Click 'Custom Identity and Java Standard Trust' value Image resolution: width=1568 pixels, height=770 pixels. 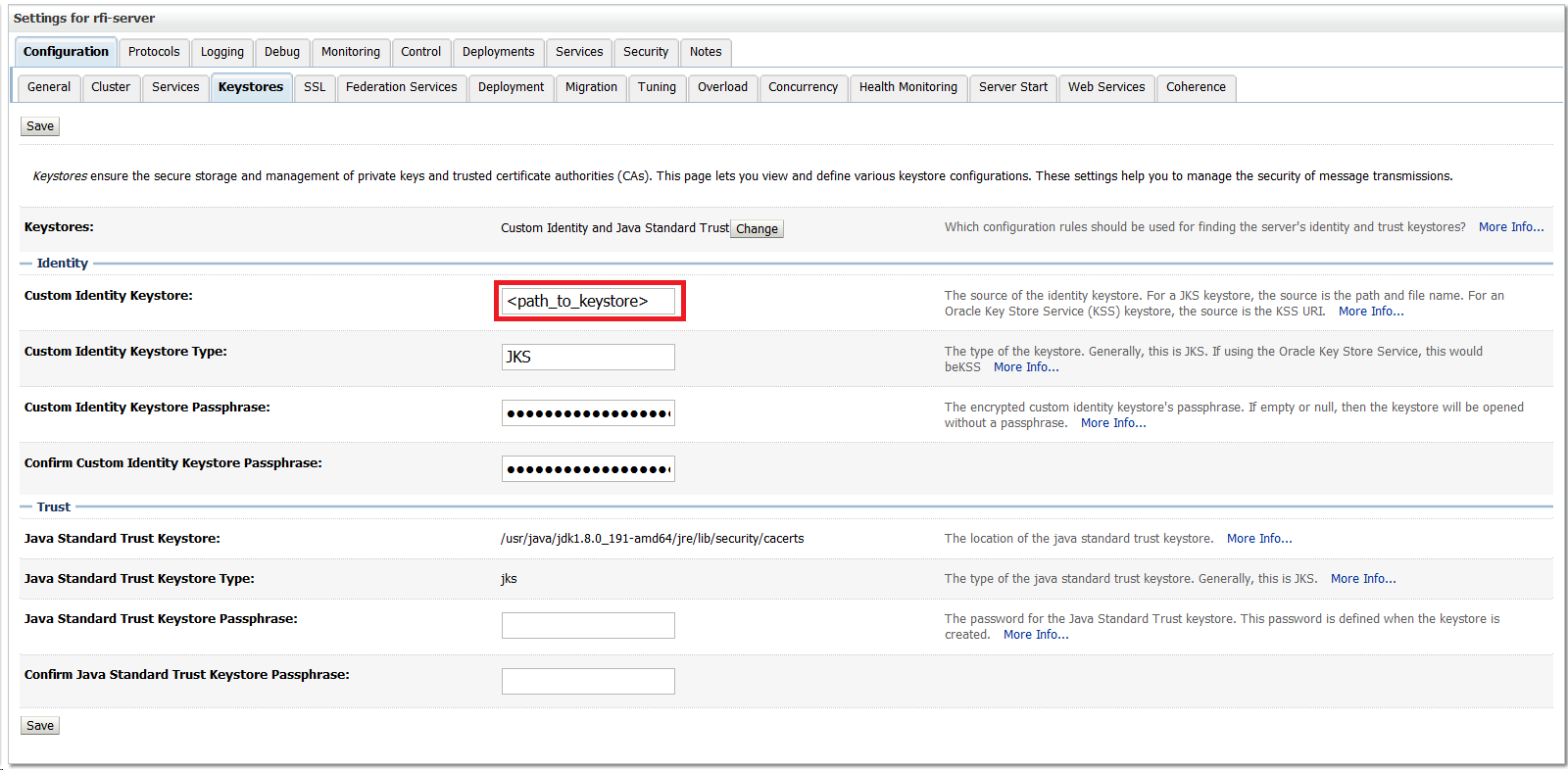pyautogui.click(x=614, y=228)
